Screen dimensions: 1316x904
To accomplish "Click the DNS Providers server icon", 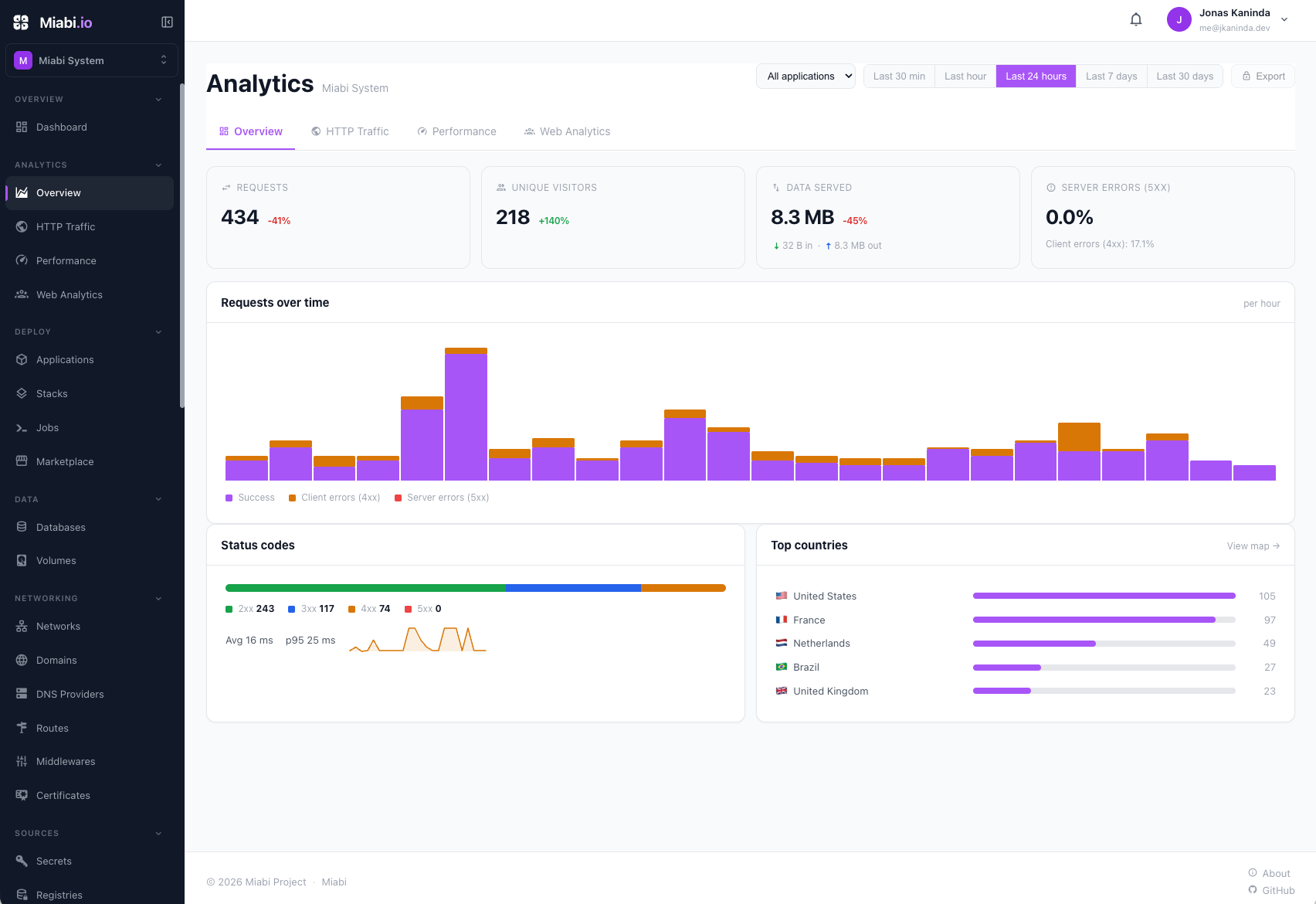I will 22,694.
